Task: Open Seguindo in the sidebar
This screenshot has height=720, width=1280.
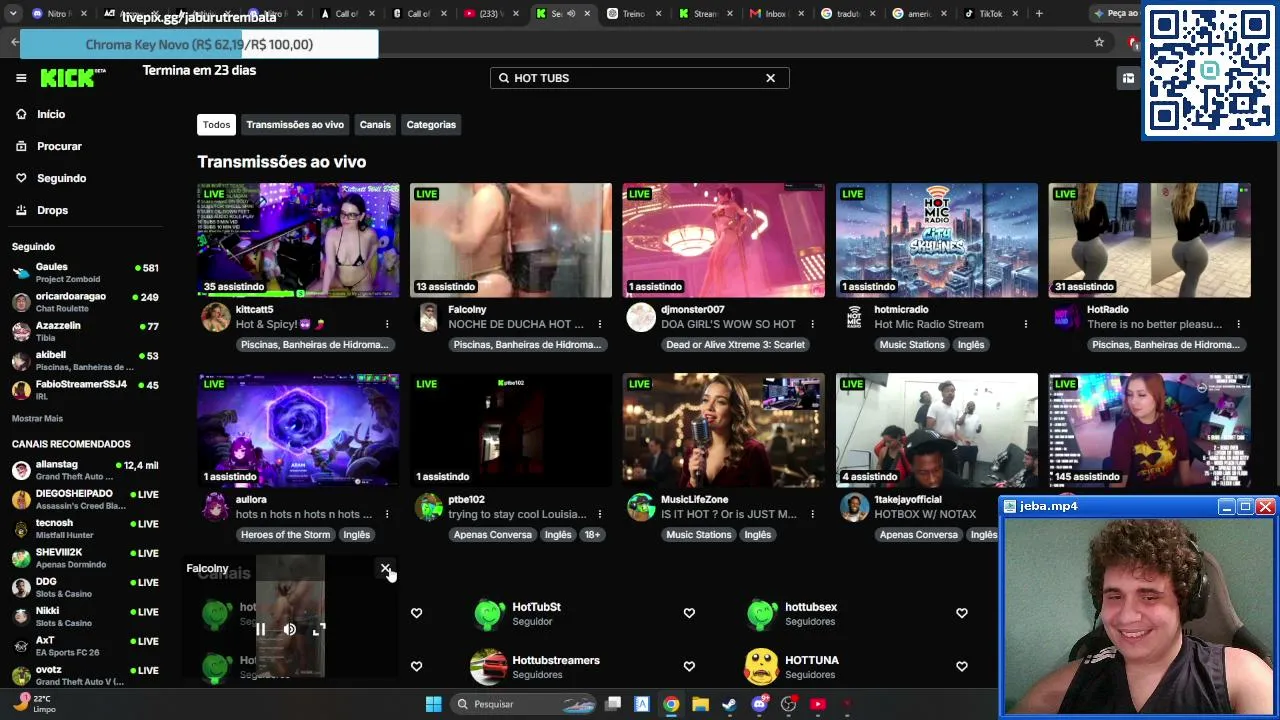Action: click(x=61, y=178)
